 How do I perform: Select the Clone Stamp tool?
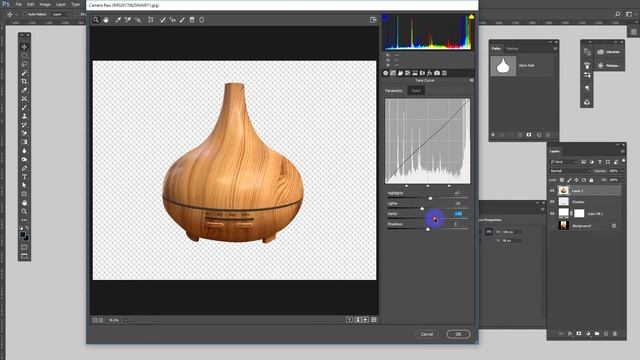click(24, 116)
